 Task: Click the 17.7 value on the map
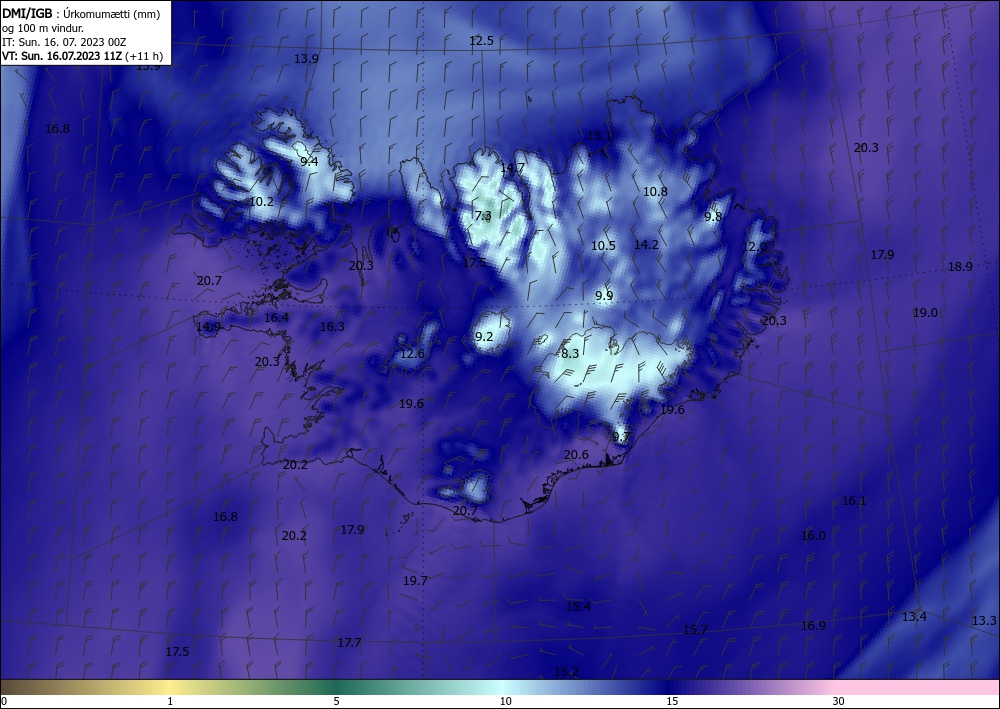(x=349, y=643)
